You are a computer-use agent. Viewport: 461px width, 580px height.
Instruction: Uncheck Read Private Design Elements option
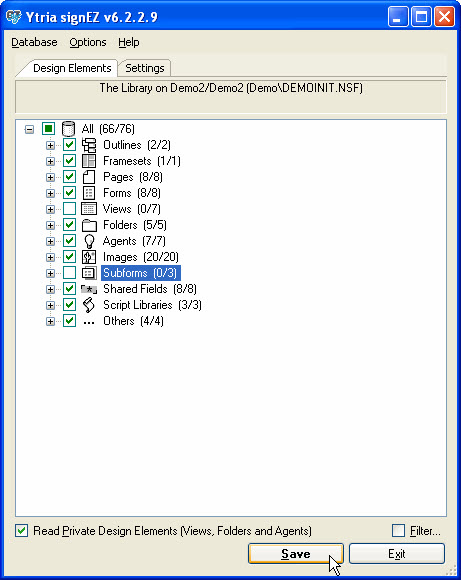pyautogui.click(x=21, y=531)
